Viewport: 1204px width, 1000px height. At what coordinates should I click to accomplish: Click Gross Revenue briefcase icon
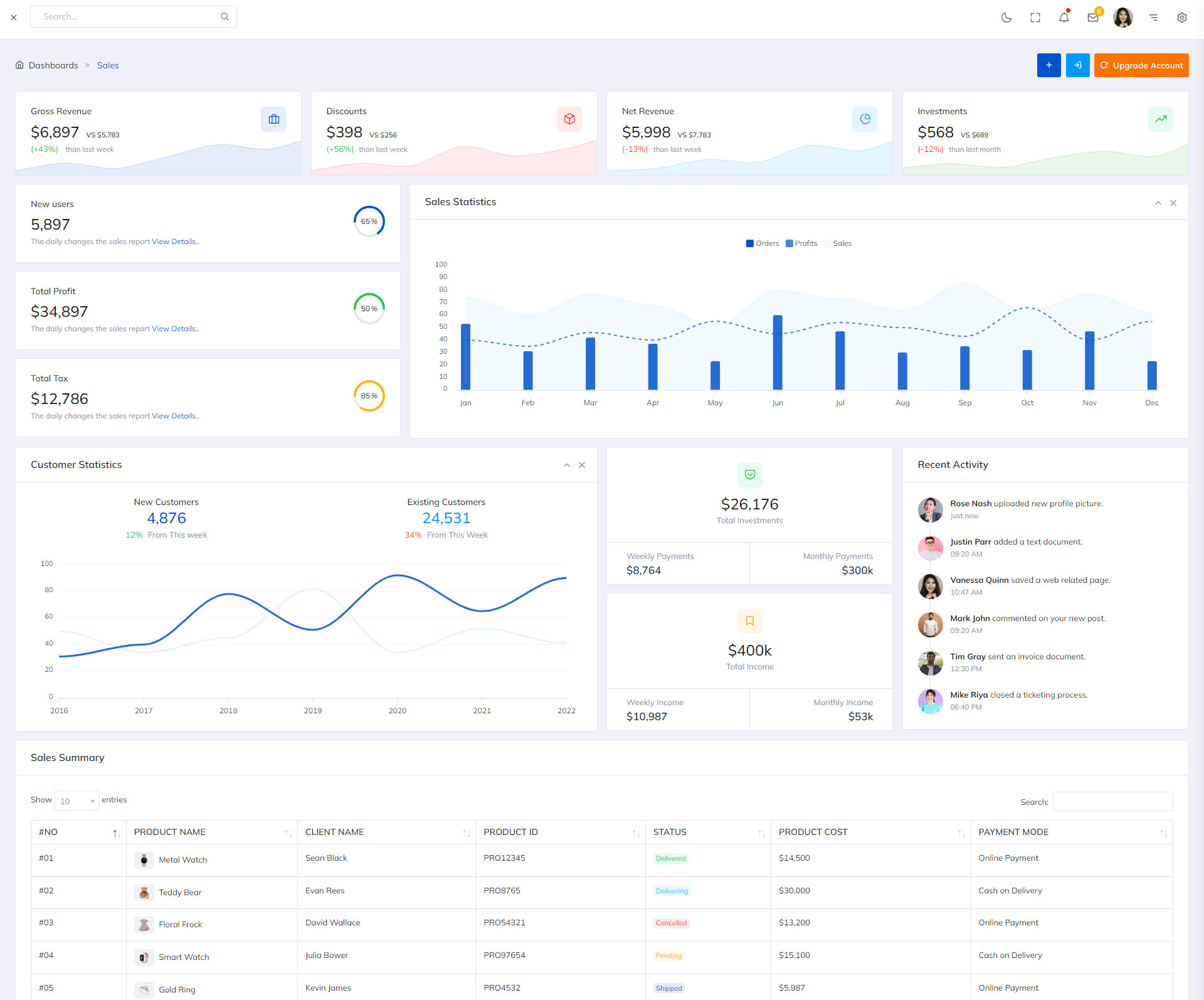(273, 119)
